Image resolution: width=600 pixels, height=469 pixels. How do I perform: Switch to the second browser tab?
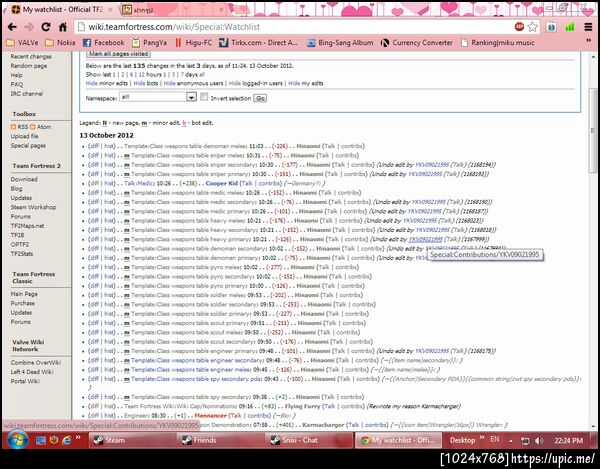point(173,10)
